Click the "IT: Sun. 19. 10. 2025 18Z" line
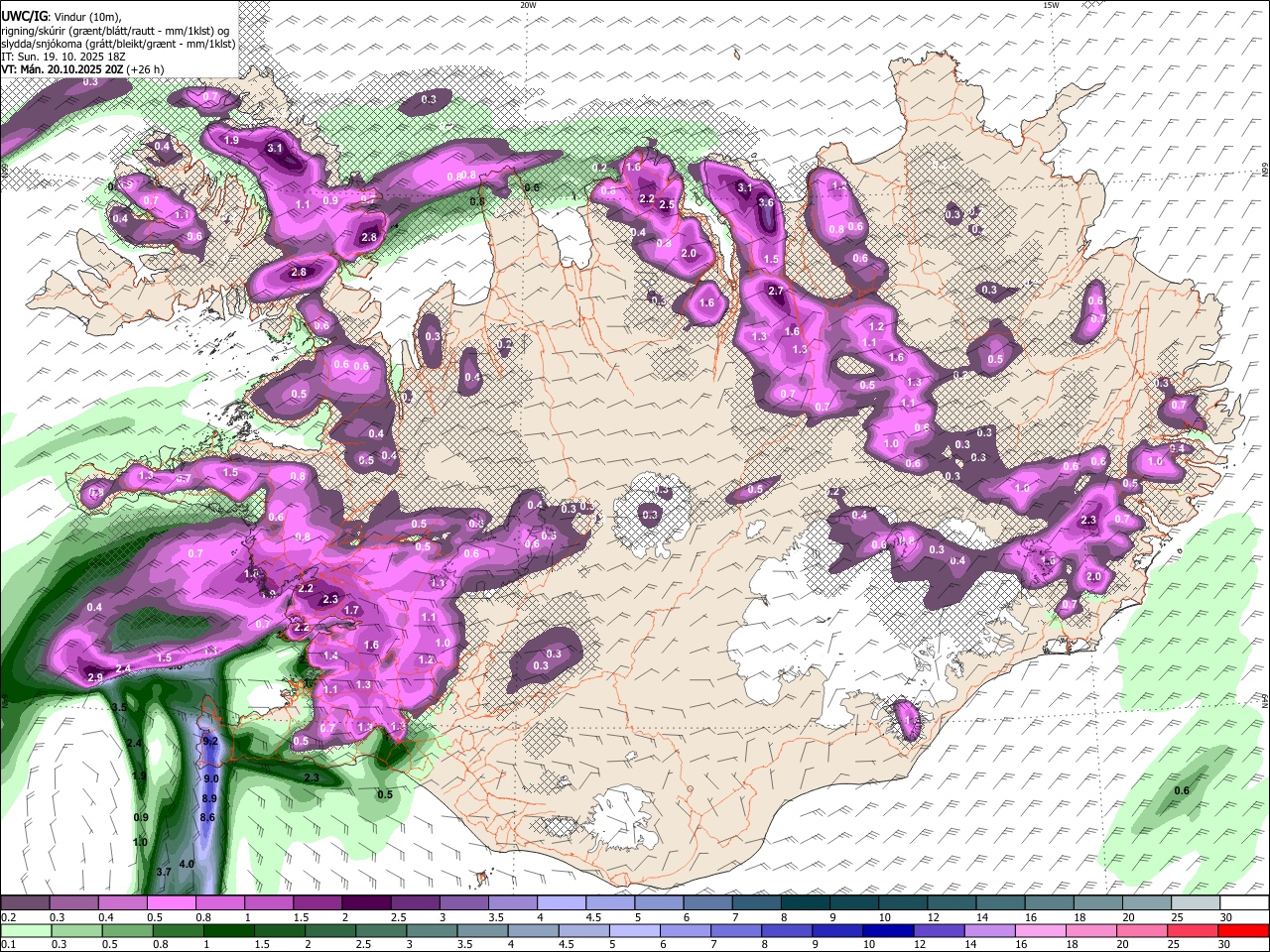 63,57
